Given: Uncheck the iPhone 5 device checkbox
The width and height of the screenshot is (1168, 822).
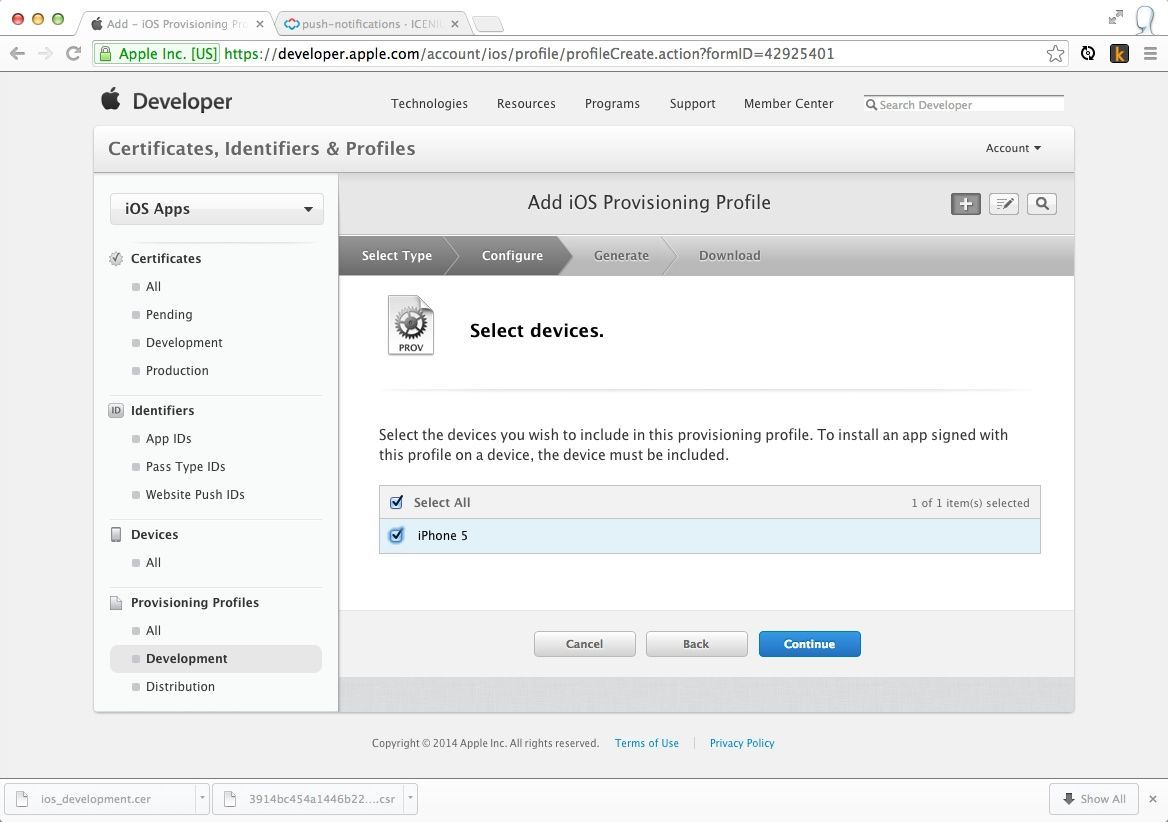Looking at the screenshot, I should click(x=396, y=535).
